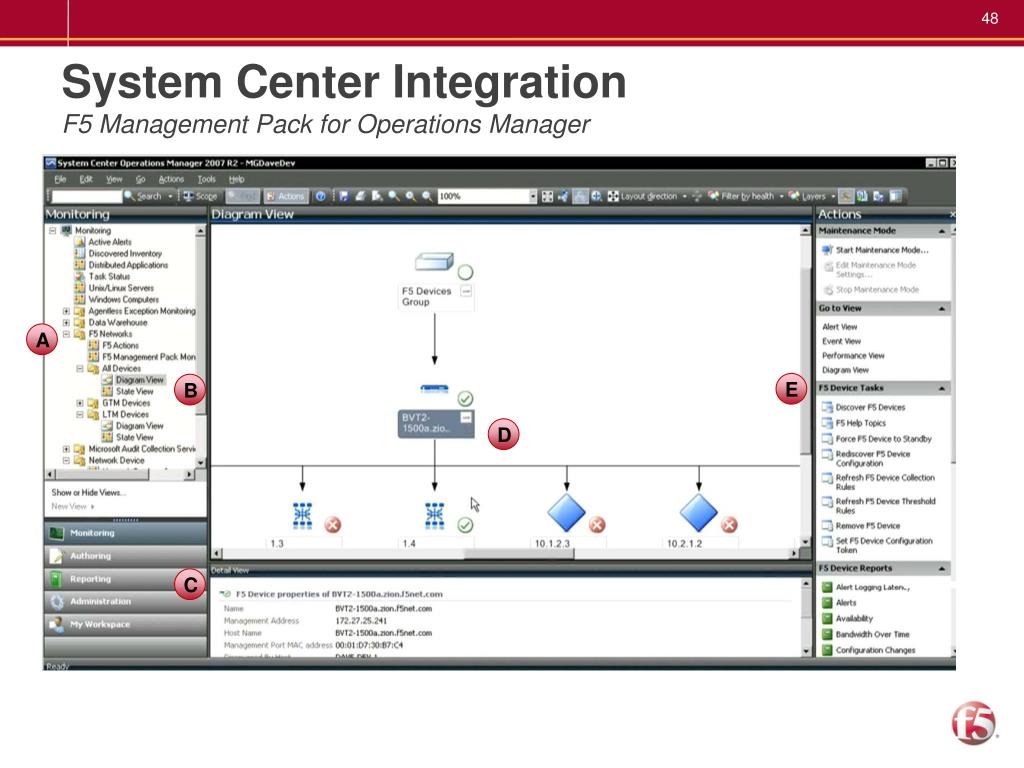Select Discovered Inventory in the tree
1024x768 pixels.
coord(125,253)
